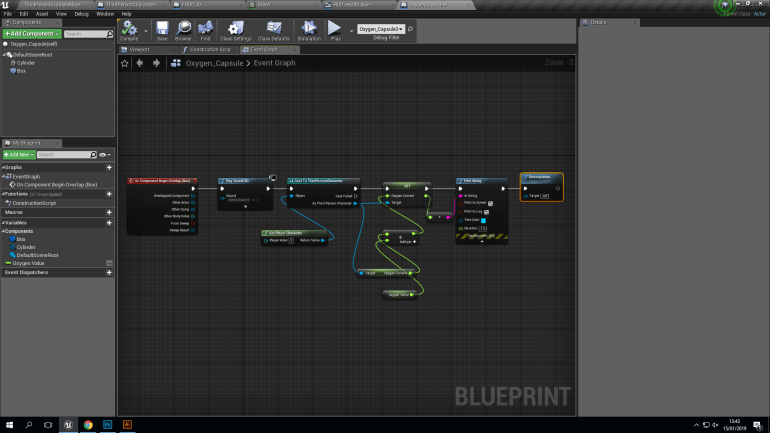Image resolution: width=770 pixels, height=433 pixels.
Task: Open the Compile options dropdown arrow
Action: tap(146, 31)
